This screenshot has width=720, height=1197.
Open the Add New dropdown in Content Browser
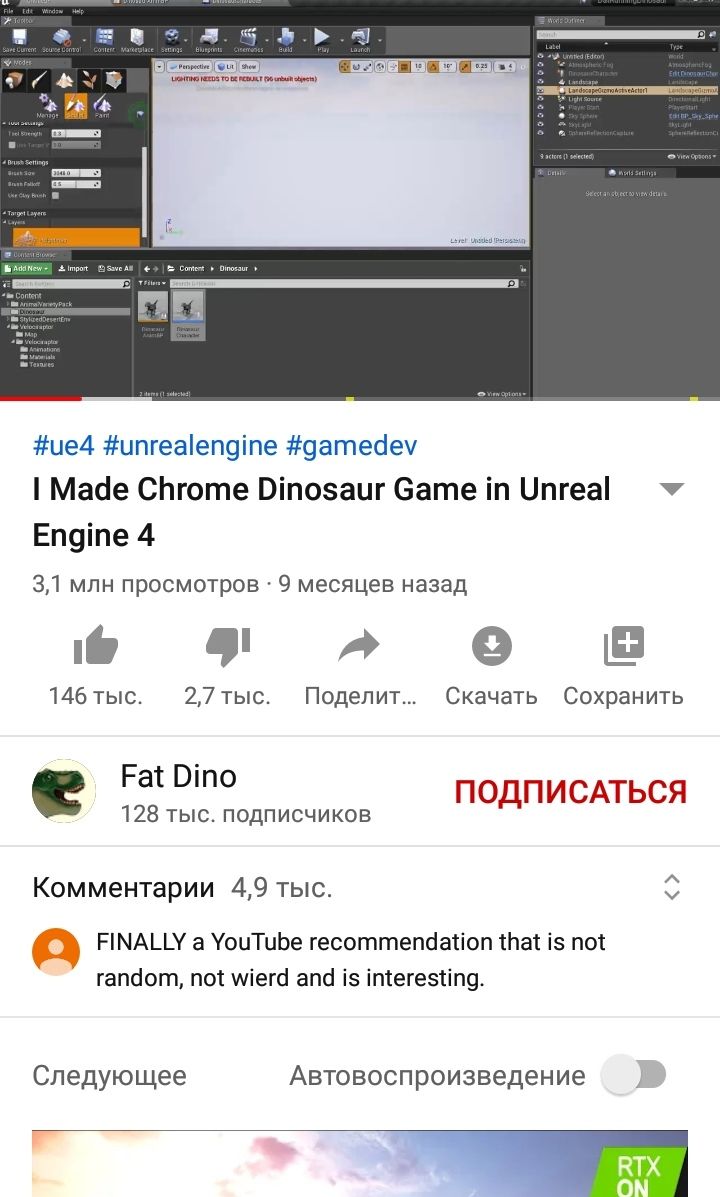pos(26,269)
